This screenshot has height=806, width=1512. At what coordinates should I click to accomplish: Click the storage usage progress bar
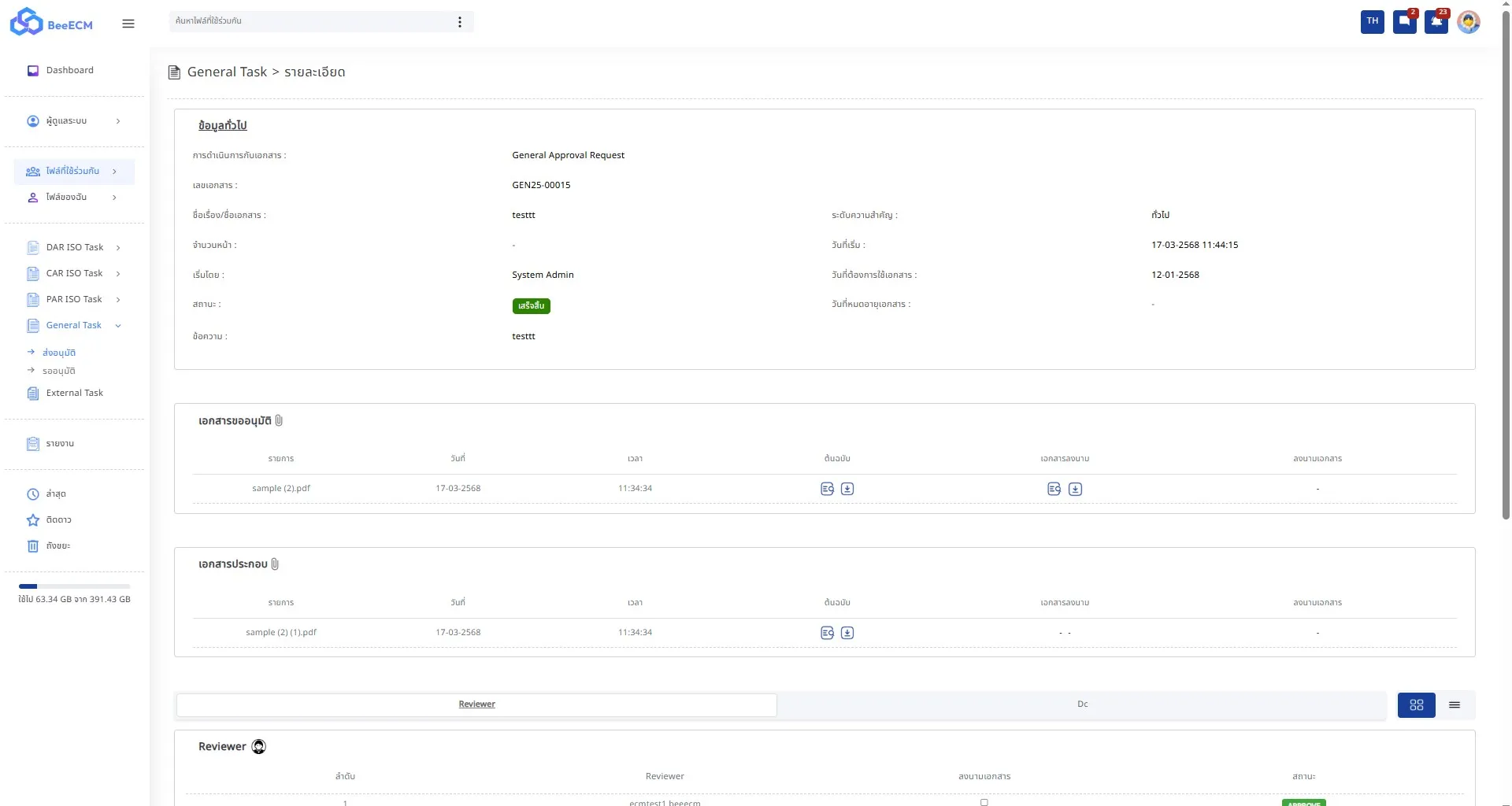[74, 586]
